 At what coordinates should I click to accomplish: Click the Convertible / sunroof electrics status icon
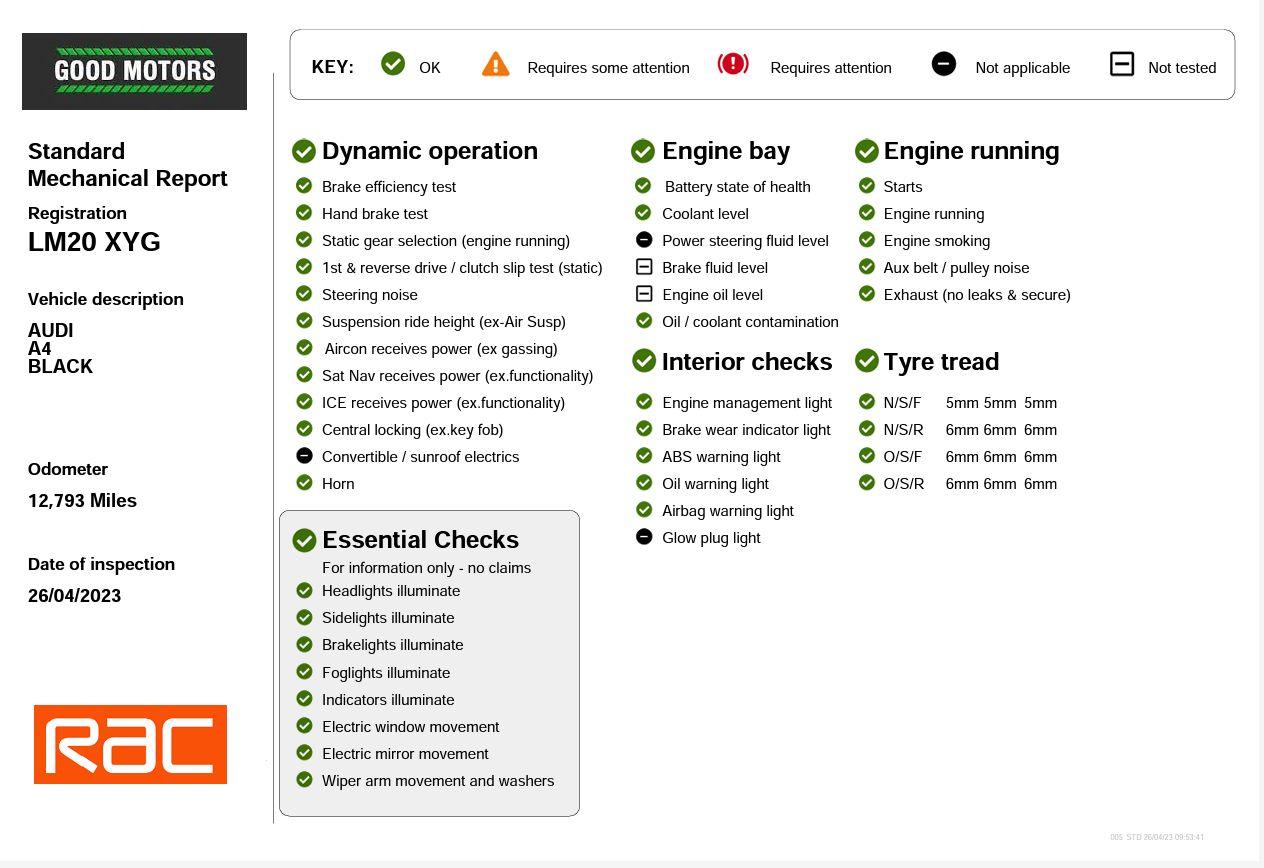(304, 456)
